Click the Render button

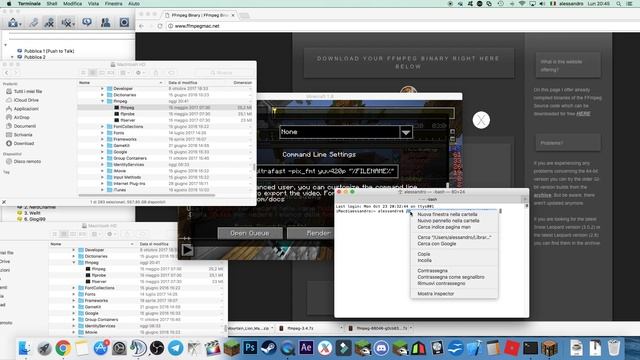(x=311, y=233)
